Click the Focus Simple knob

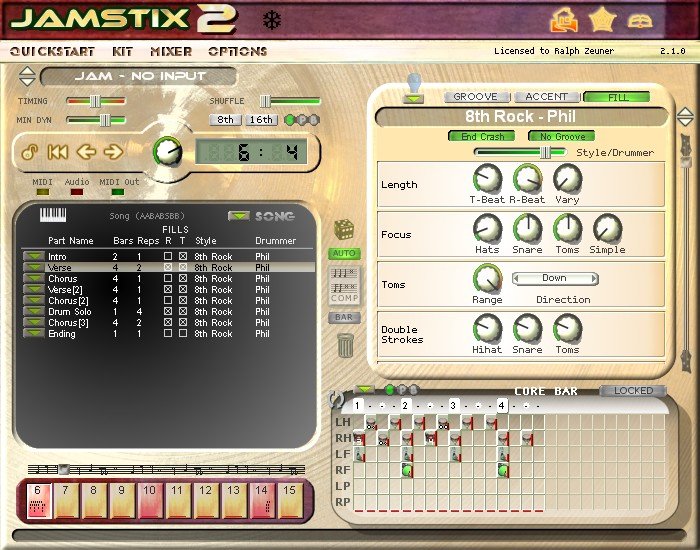click(x=607, y=229)
